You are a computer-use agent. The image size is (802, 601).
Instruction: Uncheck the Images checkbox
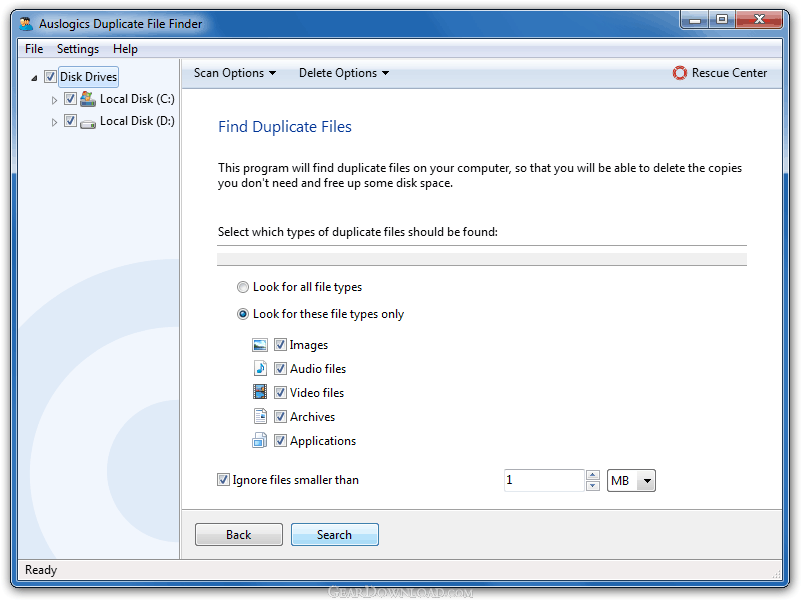coord(280,344)
